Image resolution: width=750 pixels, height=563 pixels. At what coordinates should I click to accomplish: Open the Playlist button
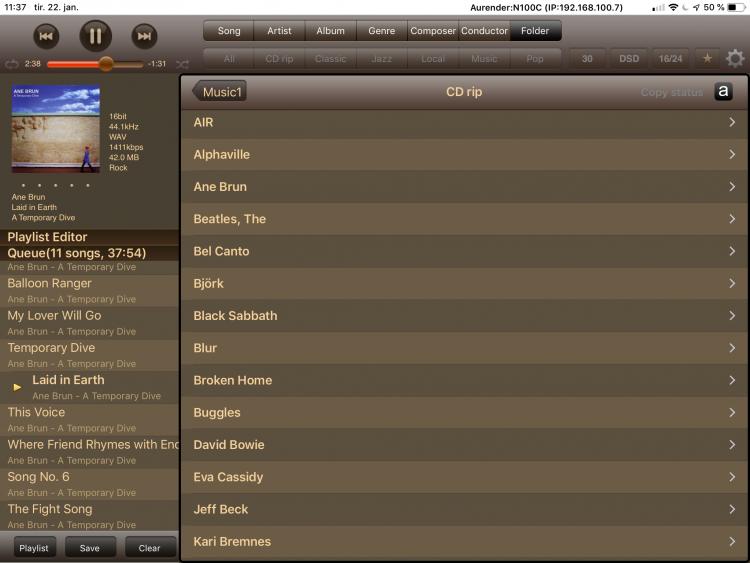click(34, 548)
